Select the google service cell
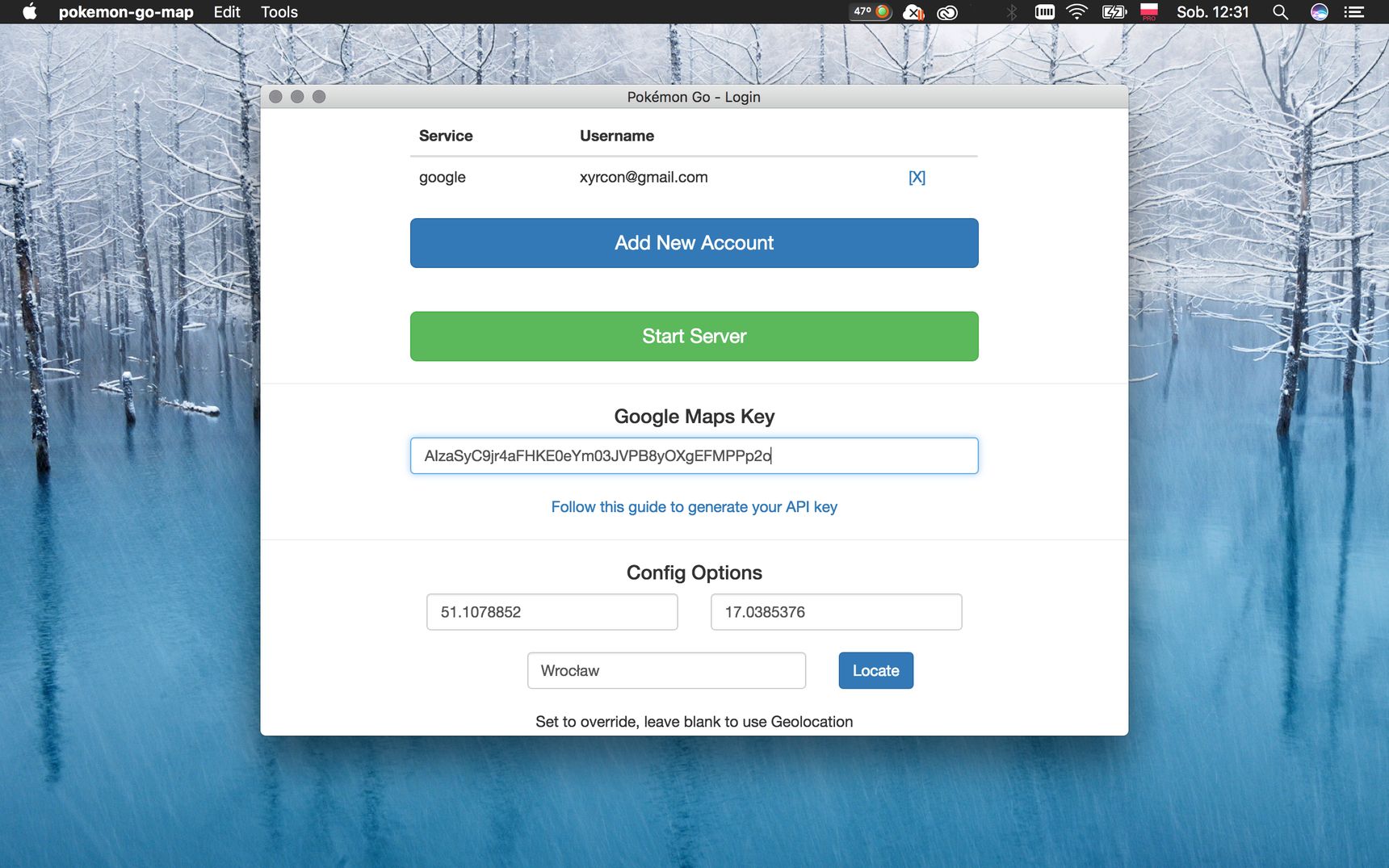Screen dimensions: 1389x868 [442, 178]
